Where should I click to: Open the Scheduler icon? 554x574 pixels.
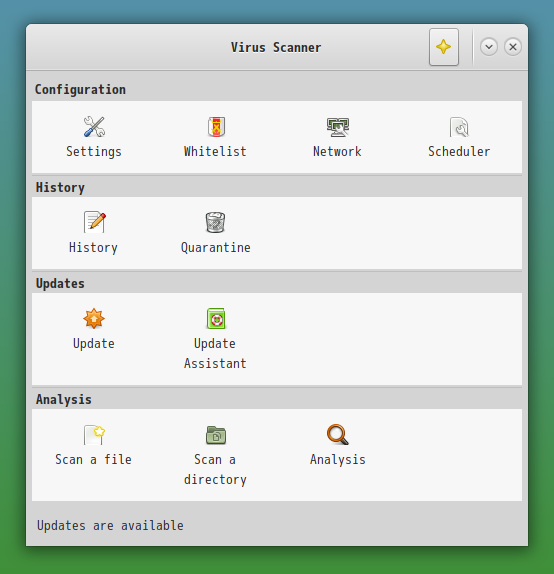pyautogui.click(x=459, y=127)
